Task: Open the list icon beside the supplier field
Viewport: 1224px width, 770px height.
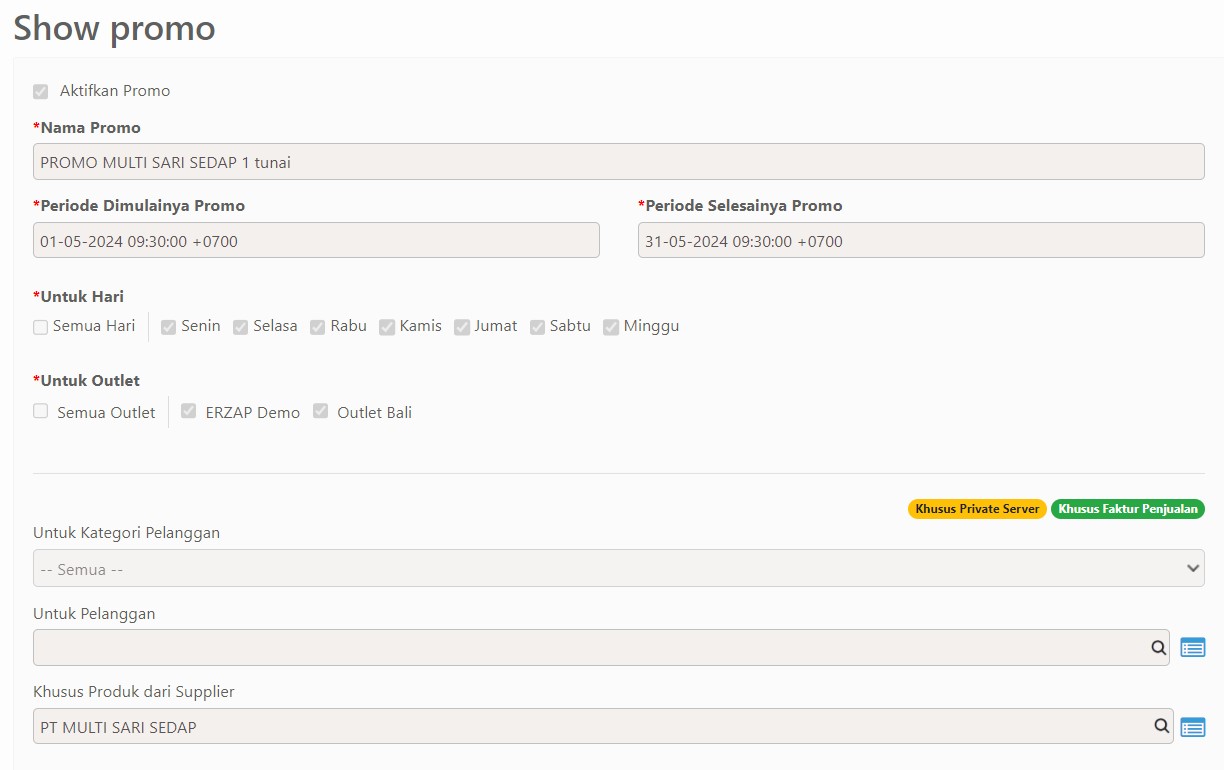Action: 1192,727
